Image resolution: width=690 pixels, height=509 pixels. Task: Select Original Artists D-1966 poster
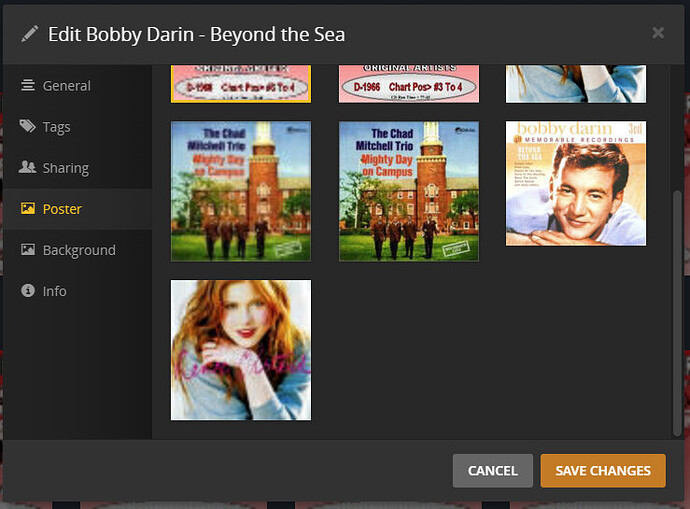[x=409, y=84]
